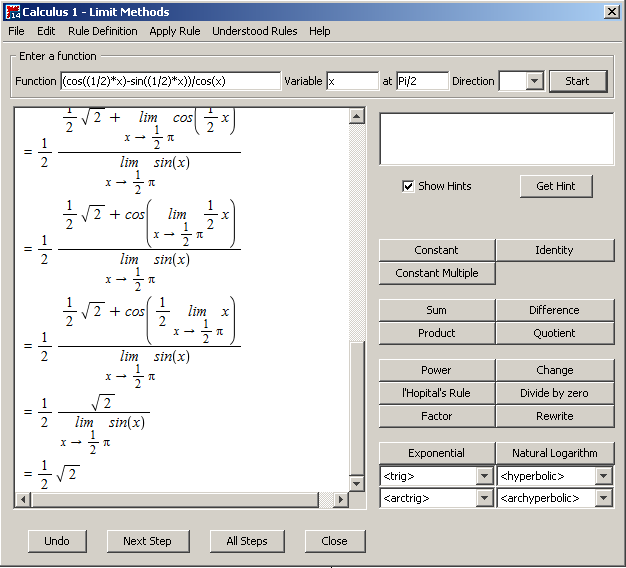Click the horizontal scrollbar thumb
626x568 pixels.
click(x=175, y=500)
